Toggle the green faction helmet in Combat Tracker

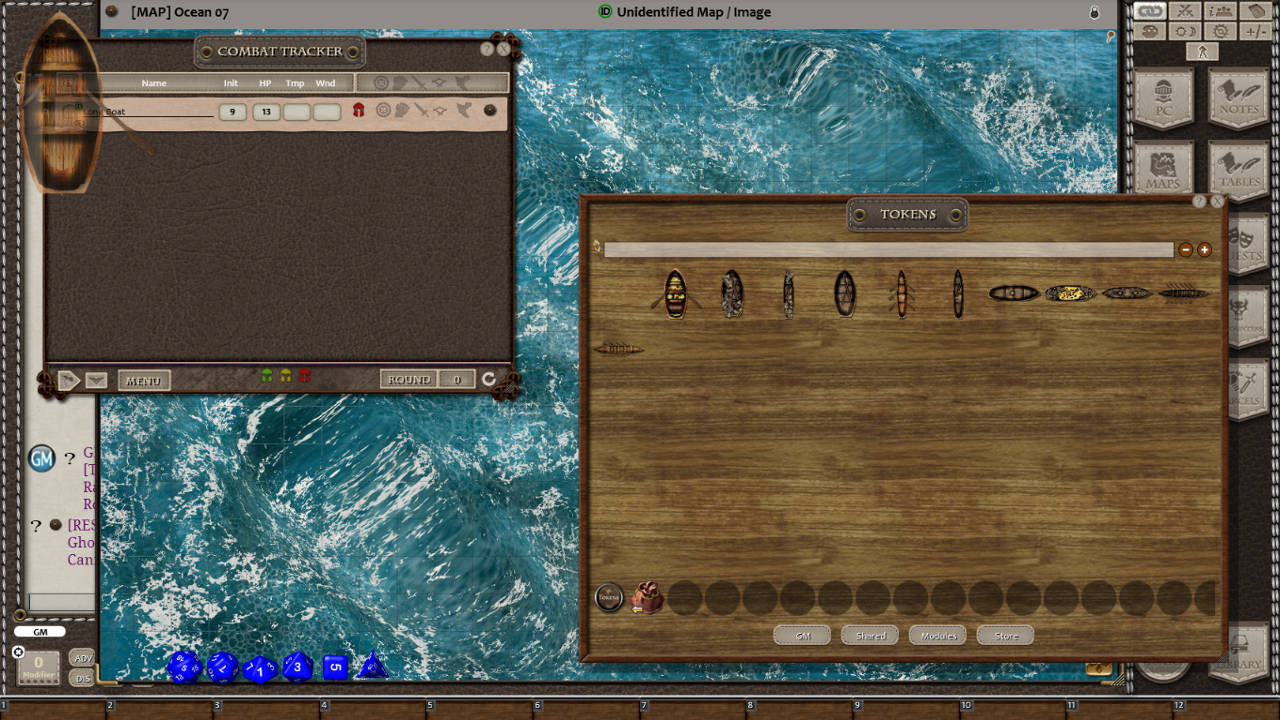click(266, 375)
